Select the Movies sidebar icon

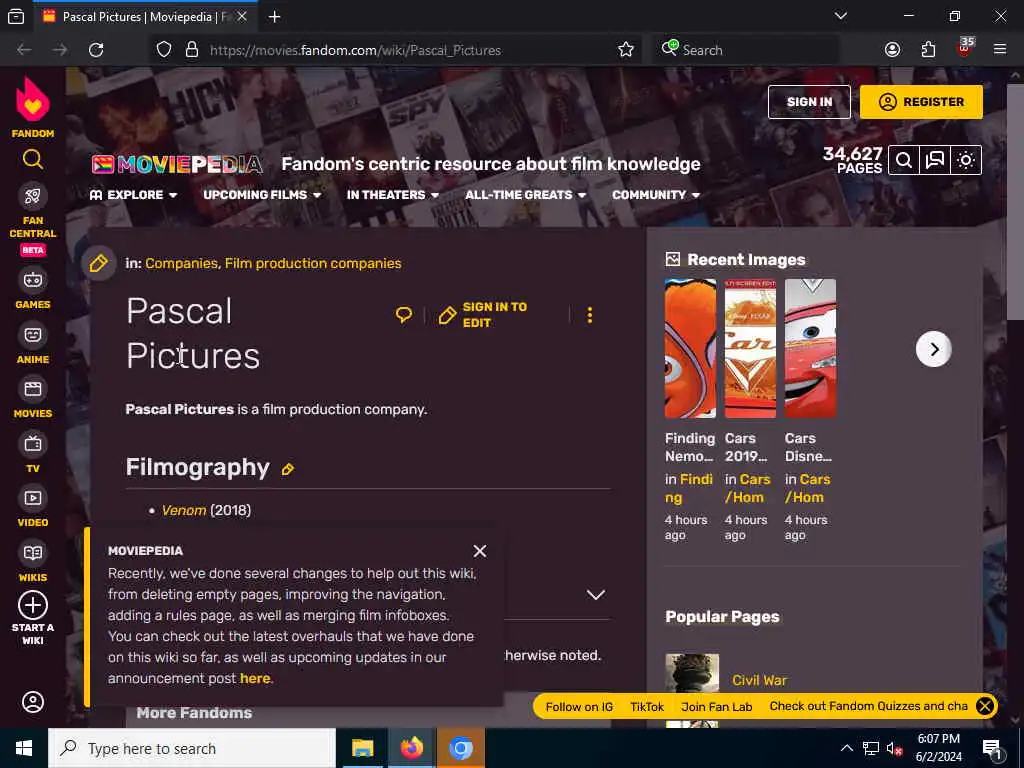coord(33,389)
